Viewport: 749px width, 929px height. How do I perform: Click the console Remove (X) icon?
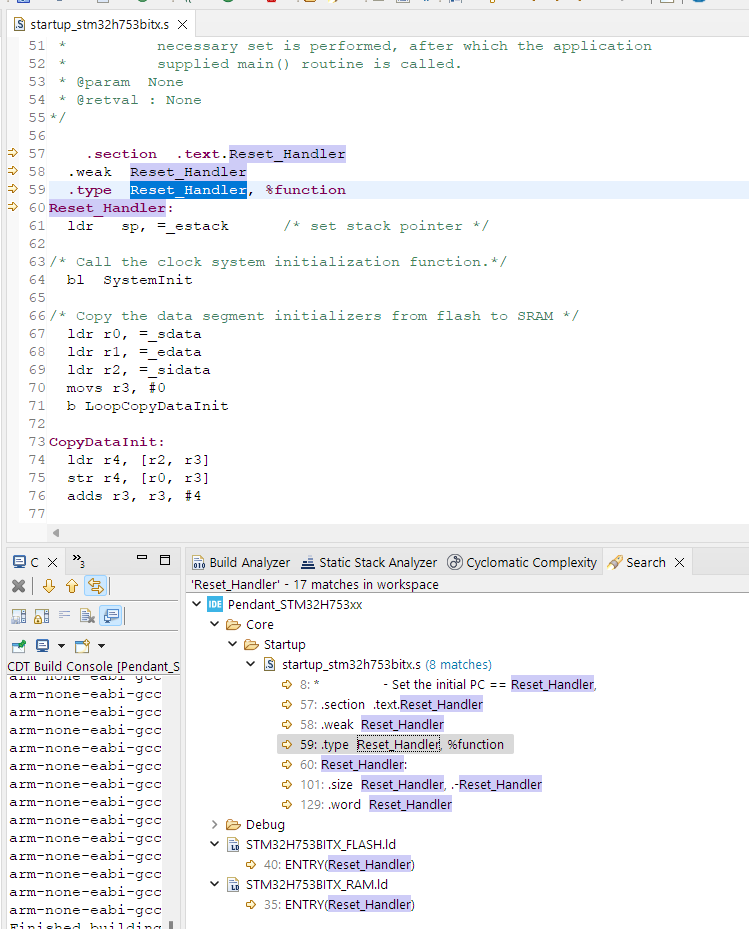click(18, 586)
